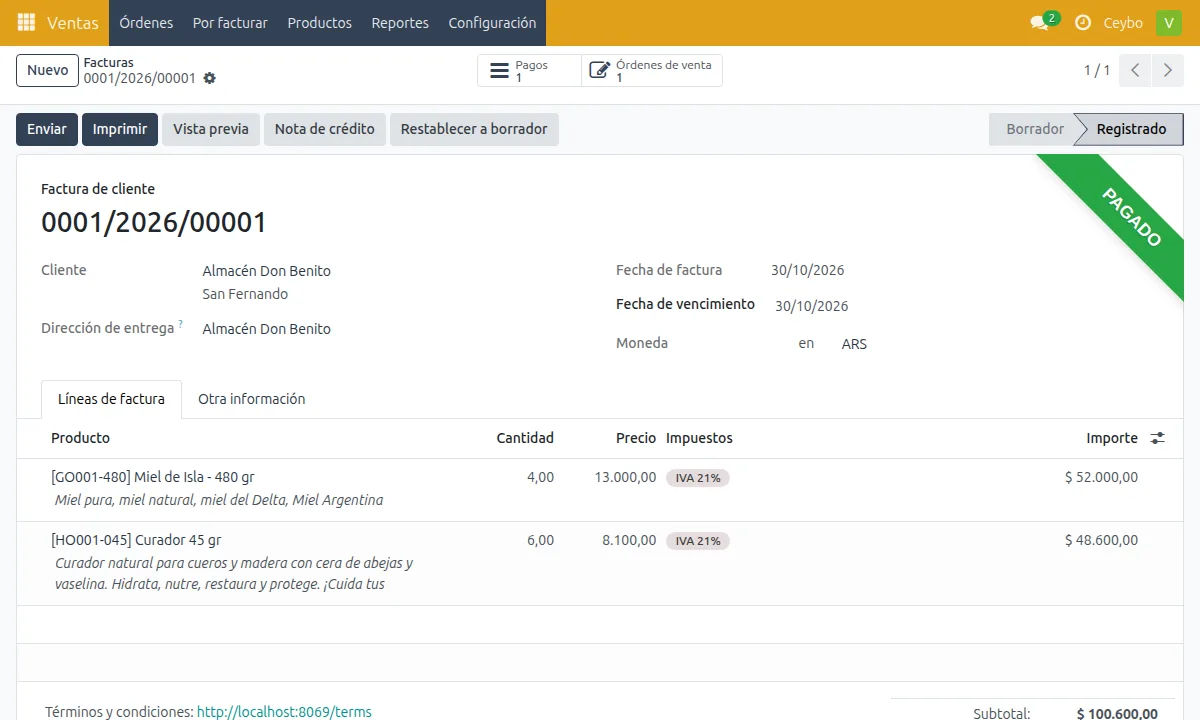Click the Fecha de factura value 30/10/2026

(x=808, y=270)
